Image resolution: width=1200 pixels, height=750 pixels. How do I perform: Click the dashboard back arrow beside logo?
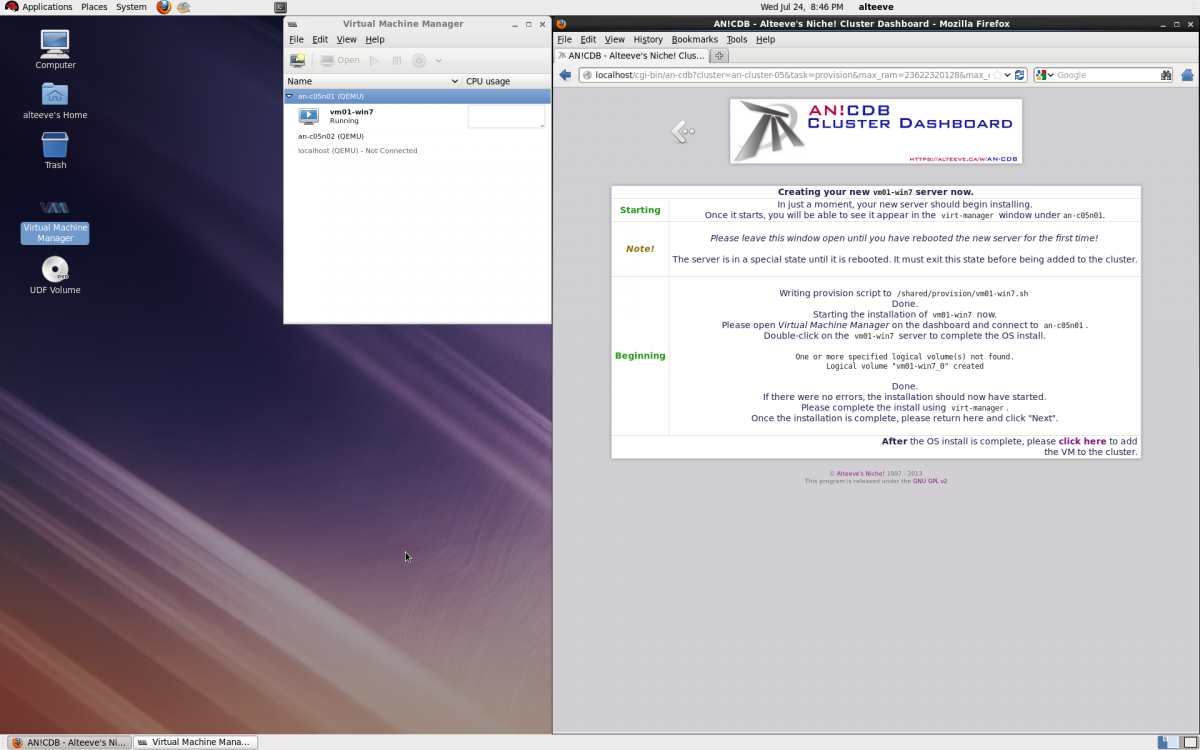click(683, 131)
